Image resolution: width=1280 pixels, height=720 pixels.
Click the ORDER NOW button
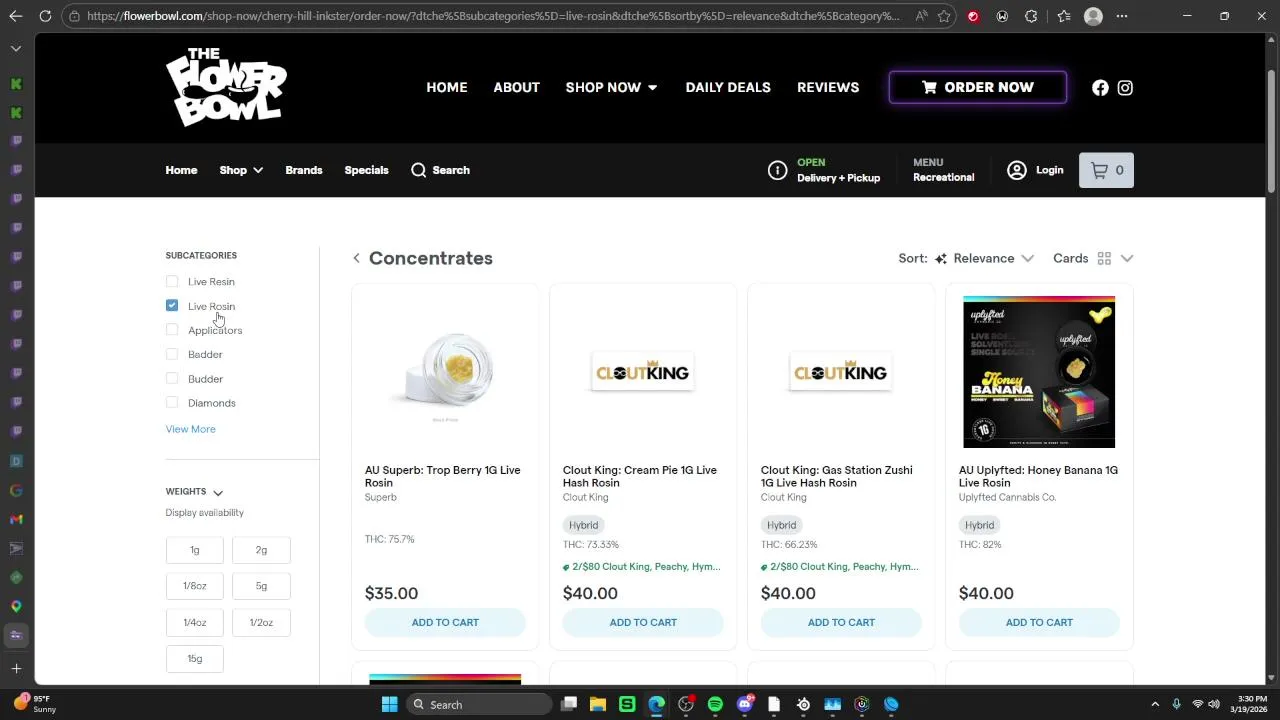[978, 88]
